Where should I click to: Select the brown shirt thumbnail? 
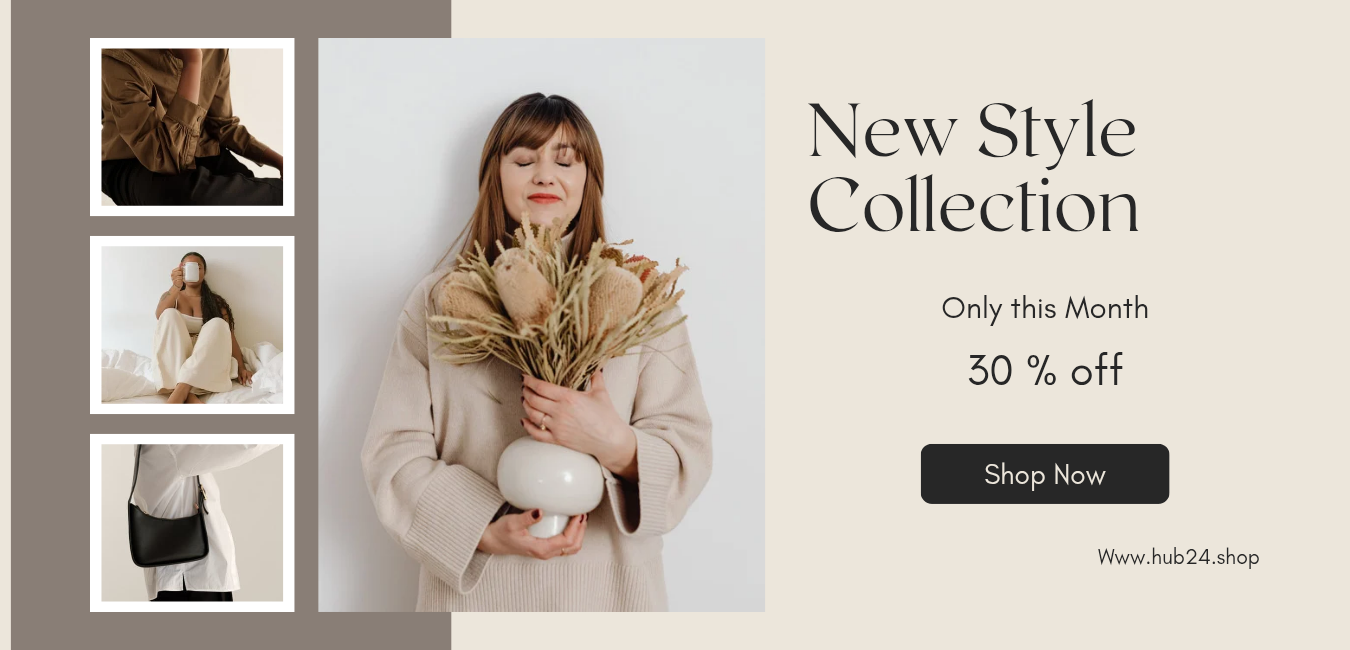pyautogui.click(x=192, y=127)
